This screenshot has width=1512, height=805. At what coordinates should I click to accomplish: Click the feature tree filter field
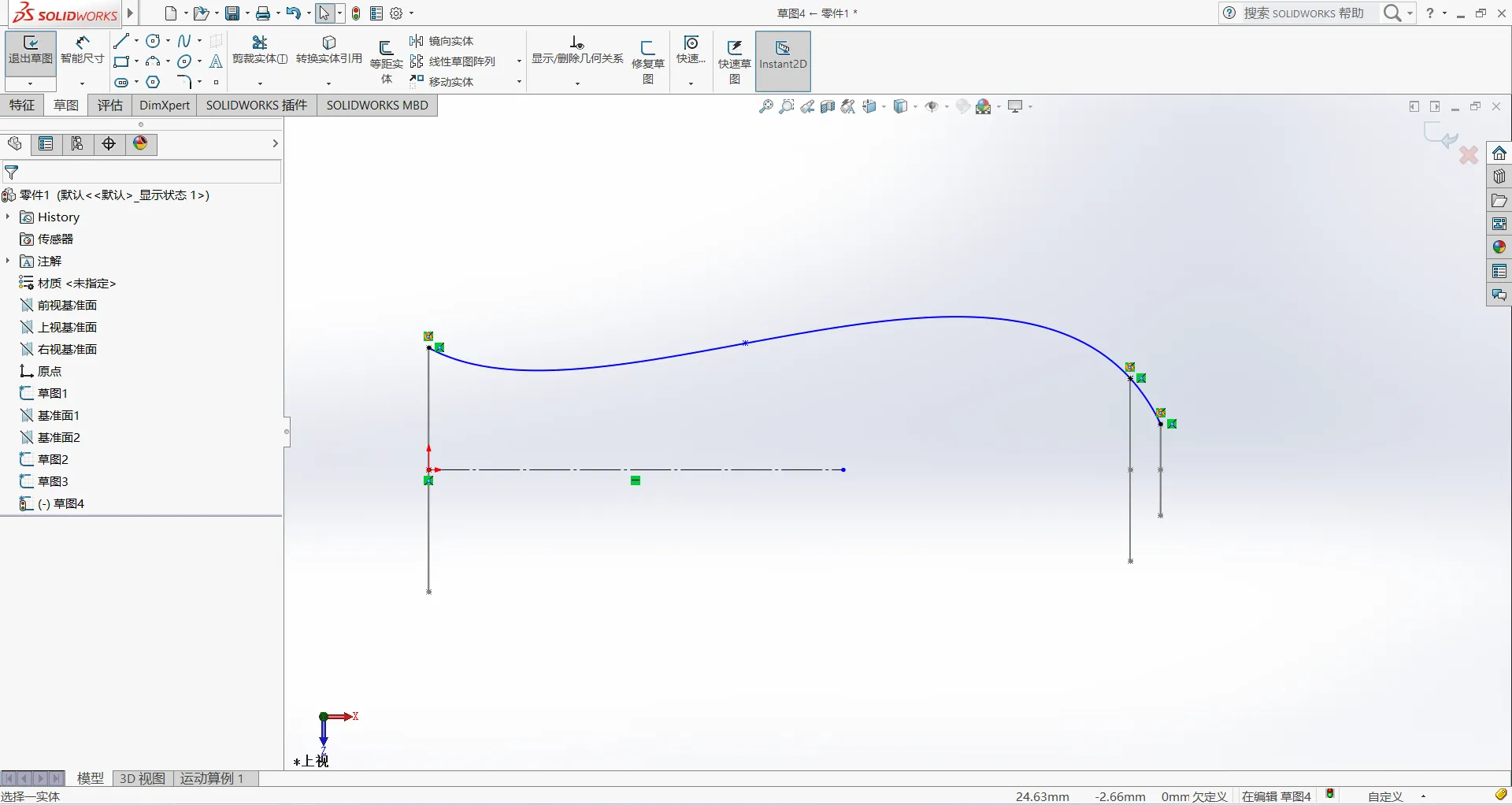(x=142, y=172)
